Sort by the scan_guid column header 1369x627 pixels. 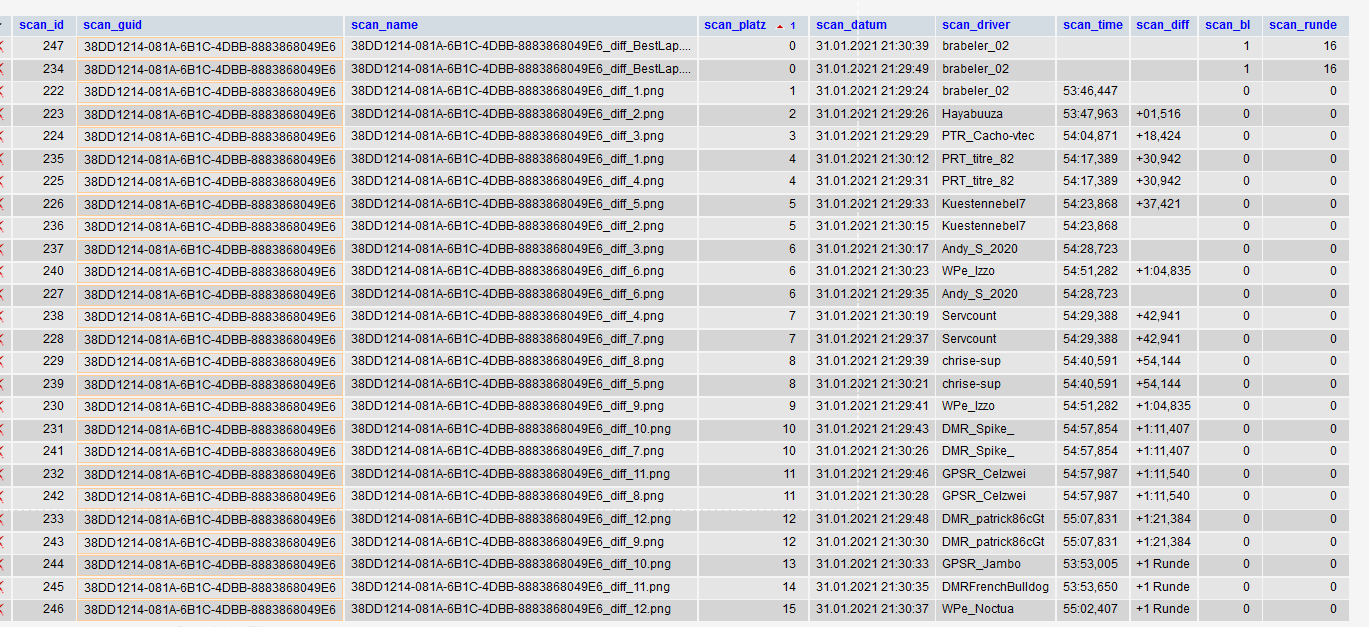point(112,25)
